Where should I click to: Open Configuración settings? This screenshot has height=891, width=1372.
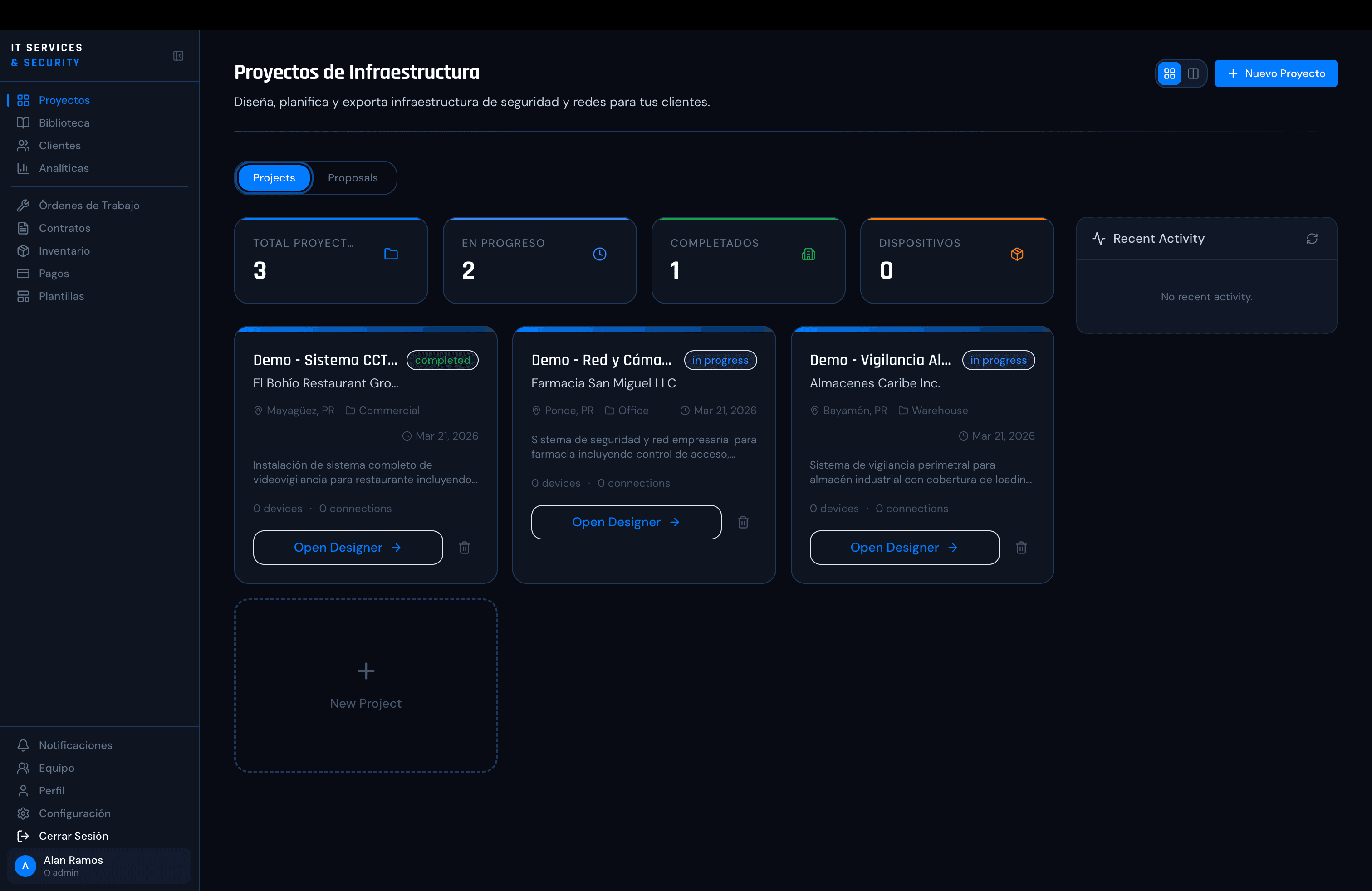[74, 813]
